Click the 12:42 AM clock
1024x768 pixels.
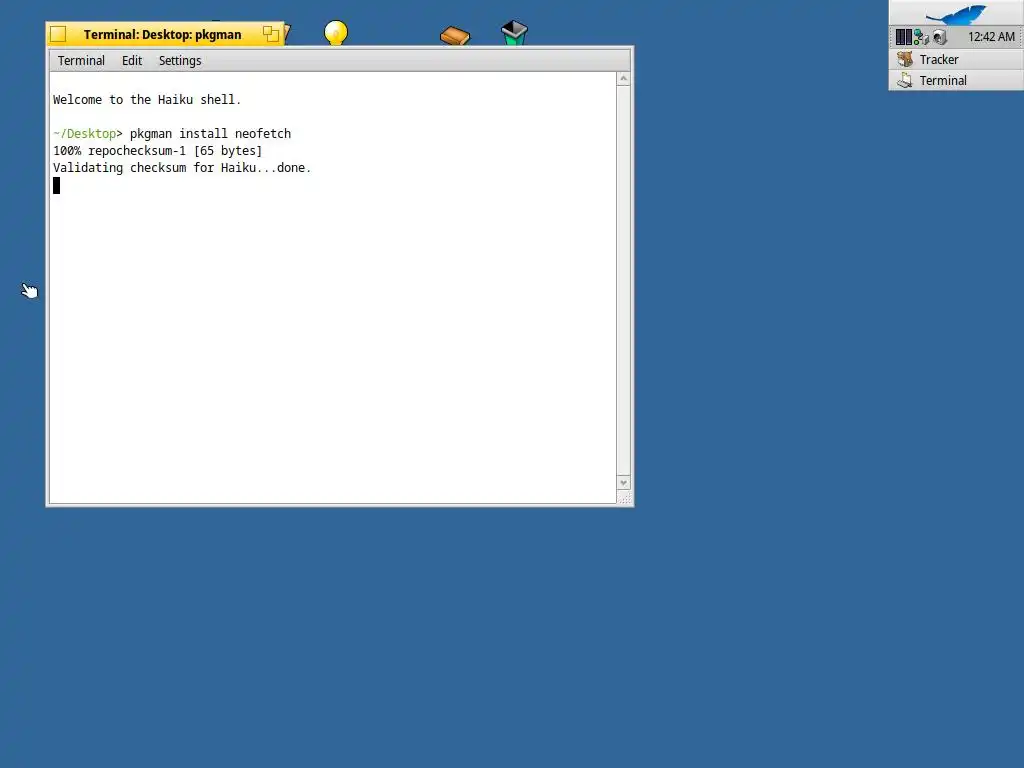[991, 37]
